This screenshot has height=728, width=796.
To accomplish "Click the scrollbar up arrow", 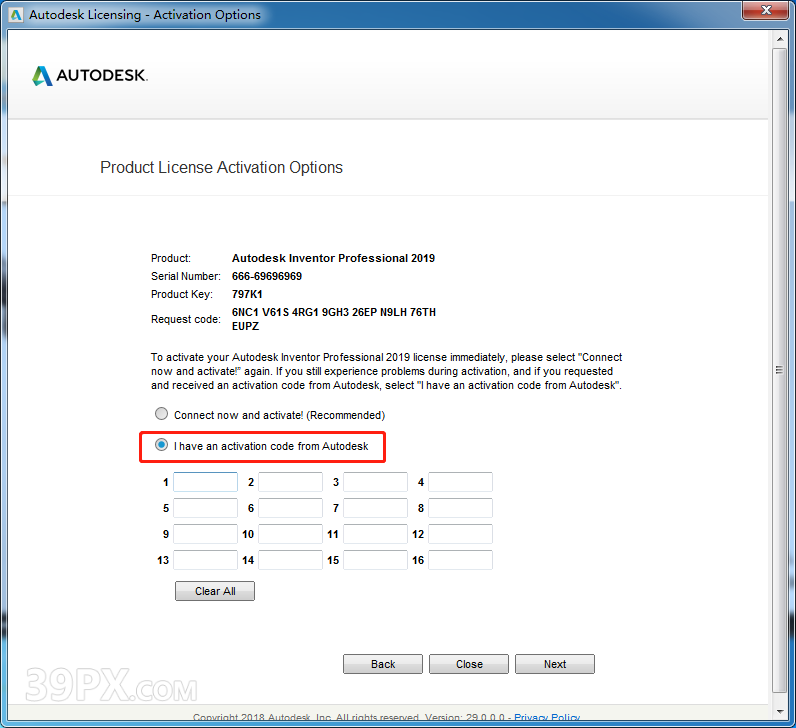I will tap(780, 39).
